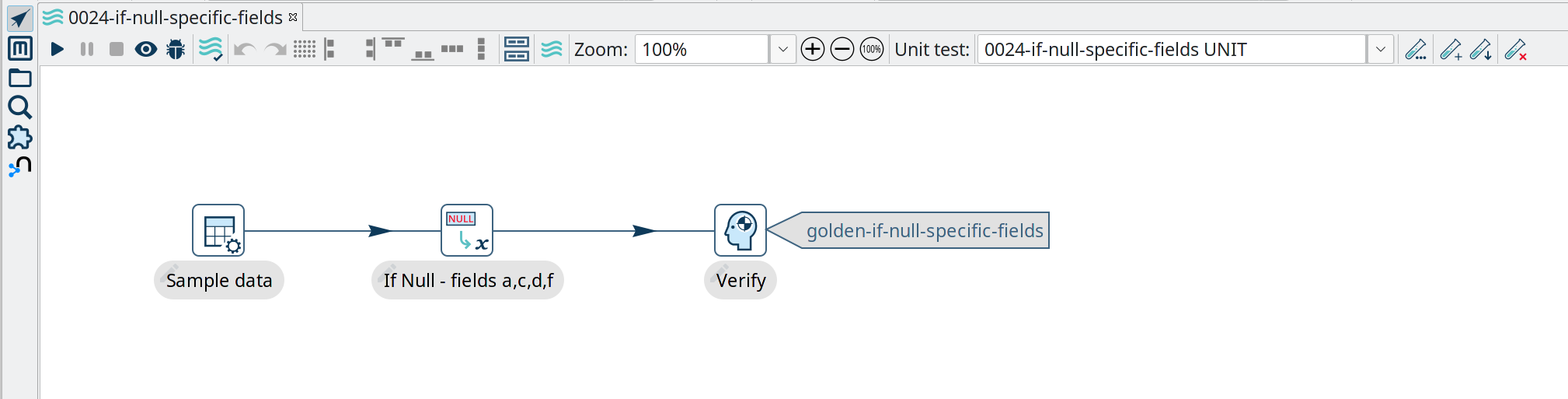Click the golden-if-null-specific-fields dataset label
The height and width of the screenshot is (399, 1568).
(x=924, y=231)
